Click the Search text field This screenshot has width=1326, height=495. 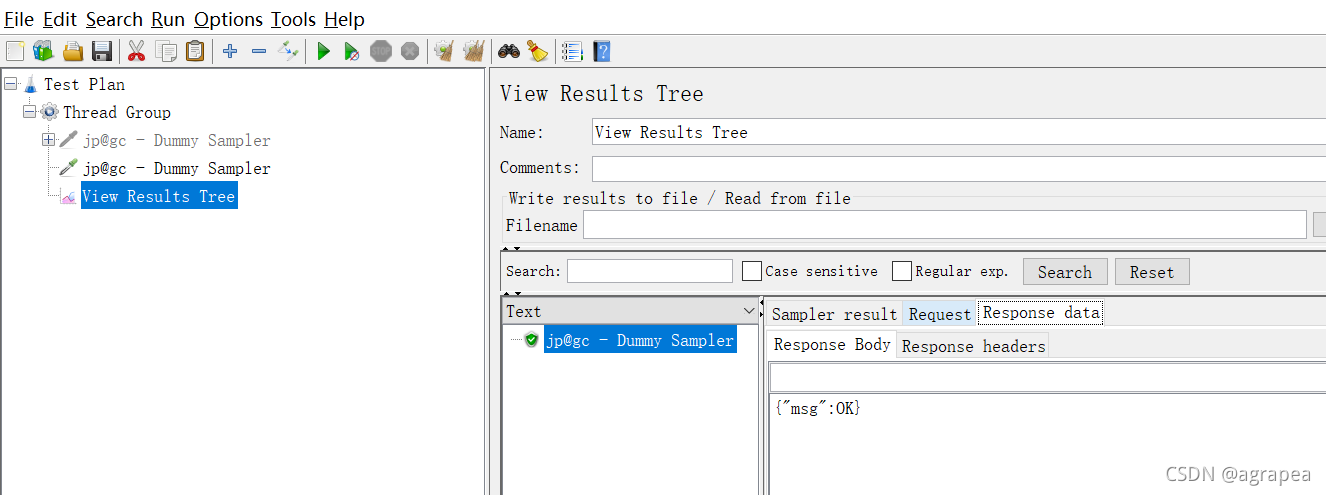click(x=650, y=271)
